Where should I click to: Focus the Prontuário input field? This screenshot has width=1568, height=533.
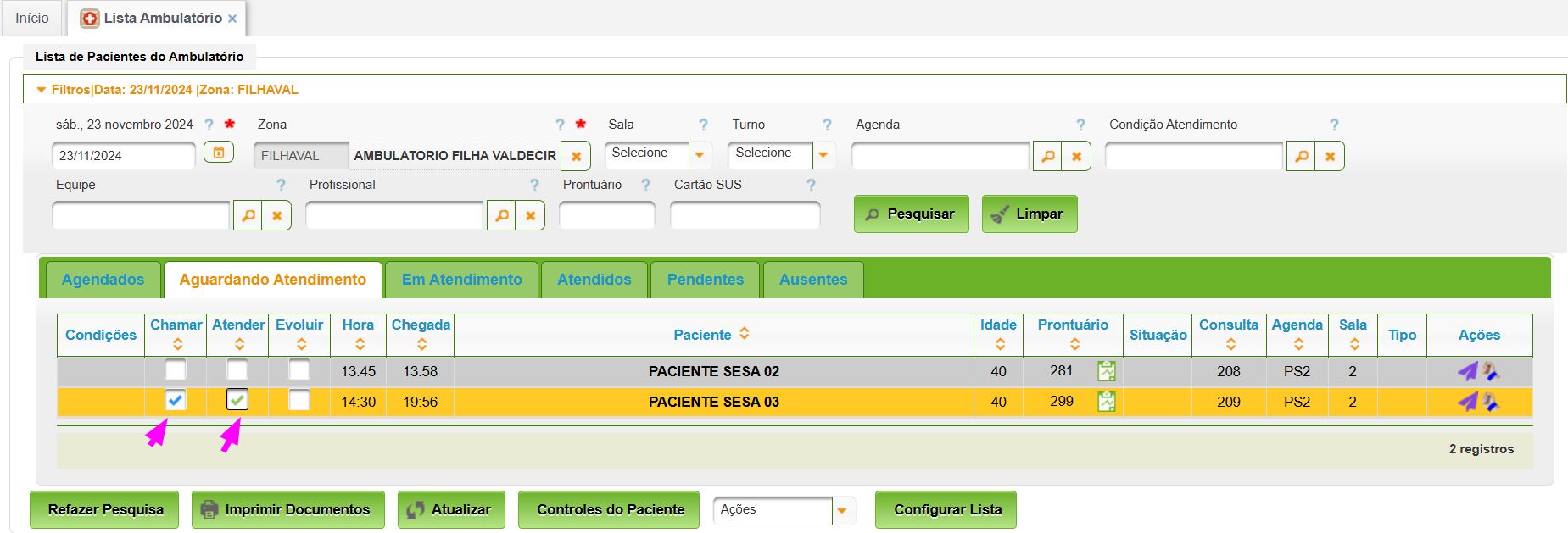tap(607, 215)
